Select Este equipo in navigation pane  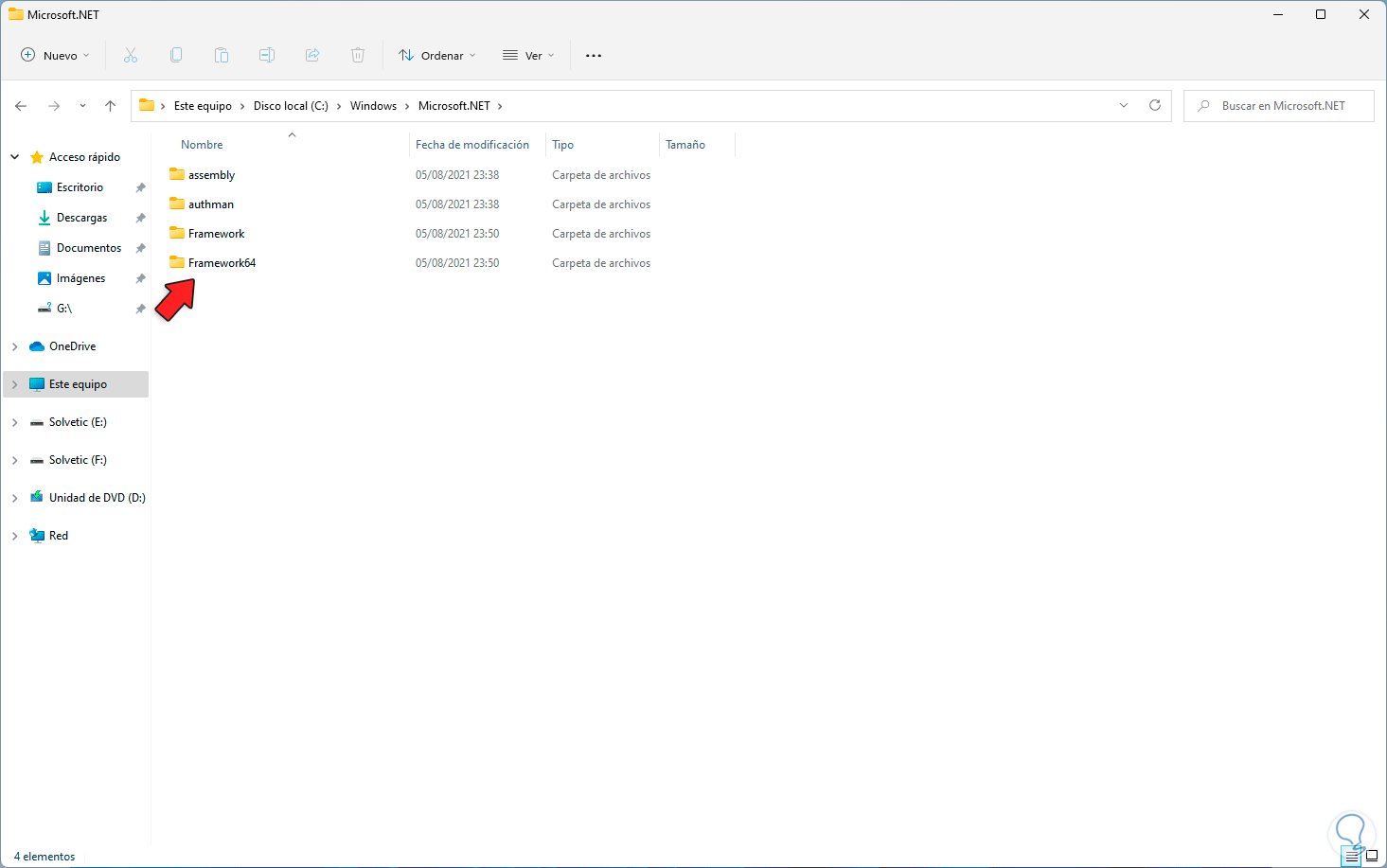(x=78, y=384)
